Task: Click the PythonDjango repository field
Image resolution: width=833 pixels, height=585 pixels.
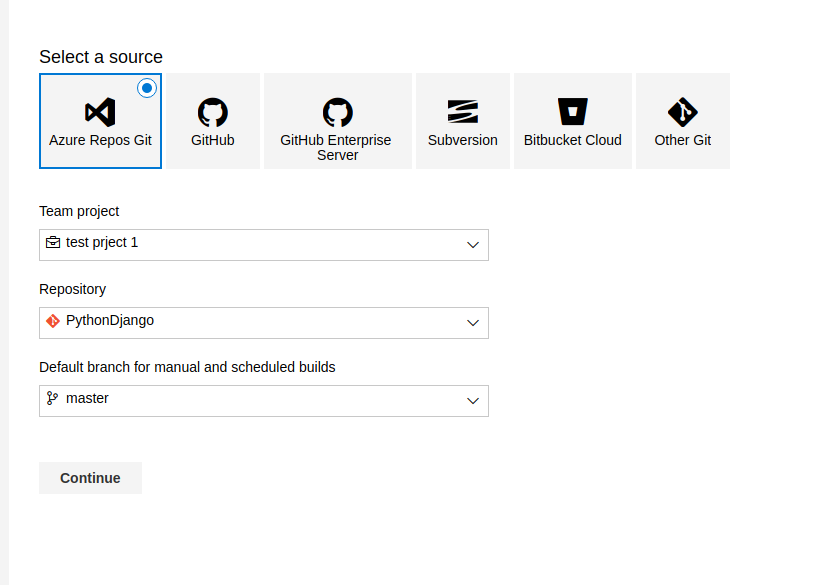Action: 250,322
